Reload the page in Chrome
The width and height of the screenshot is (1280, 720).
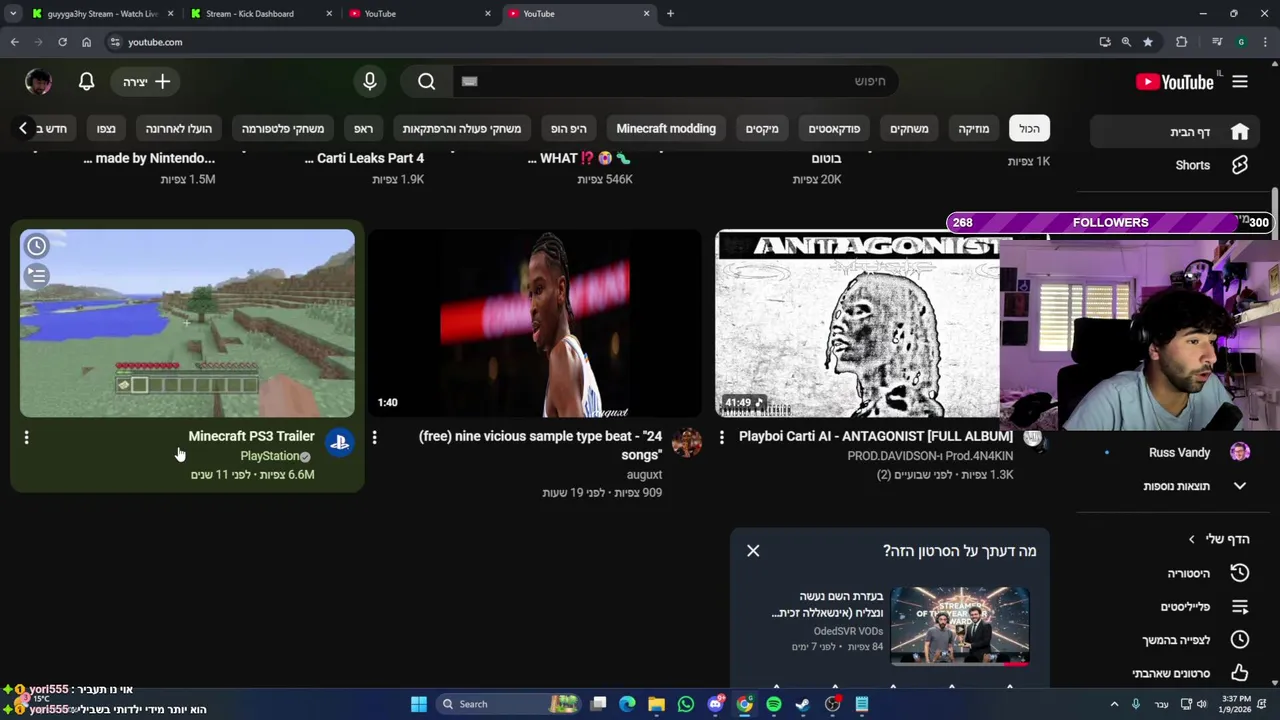pos(62,42)
